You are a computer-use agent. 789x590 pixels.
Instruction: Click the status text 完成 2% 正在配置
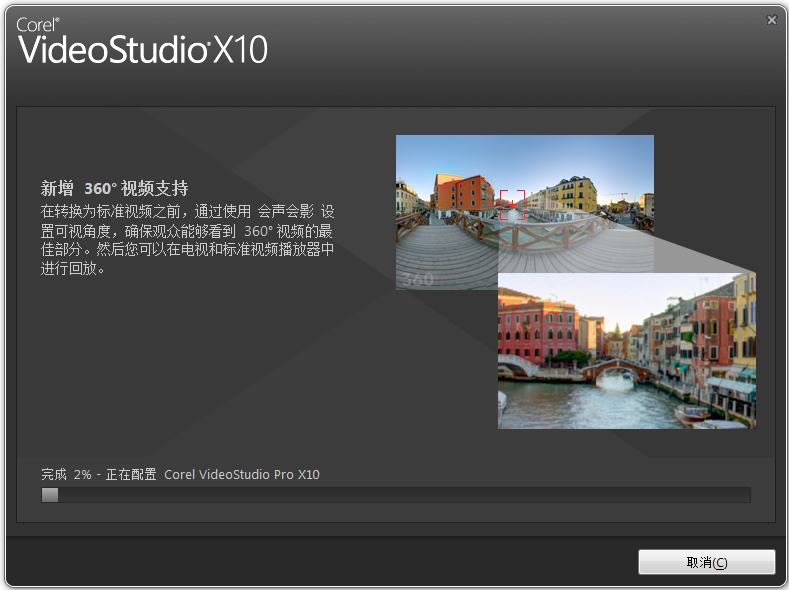pyautogui.click(x=98, y=474)
